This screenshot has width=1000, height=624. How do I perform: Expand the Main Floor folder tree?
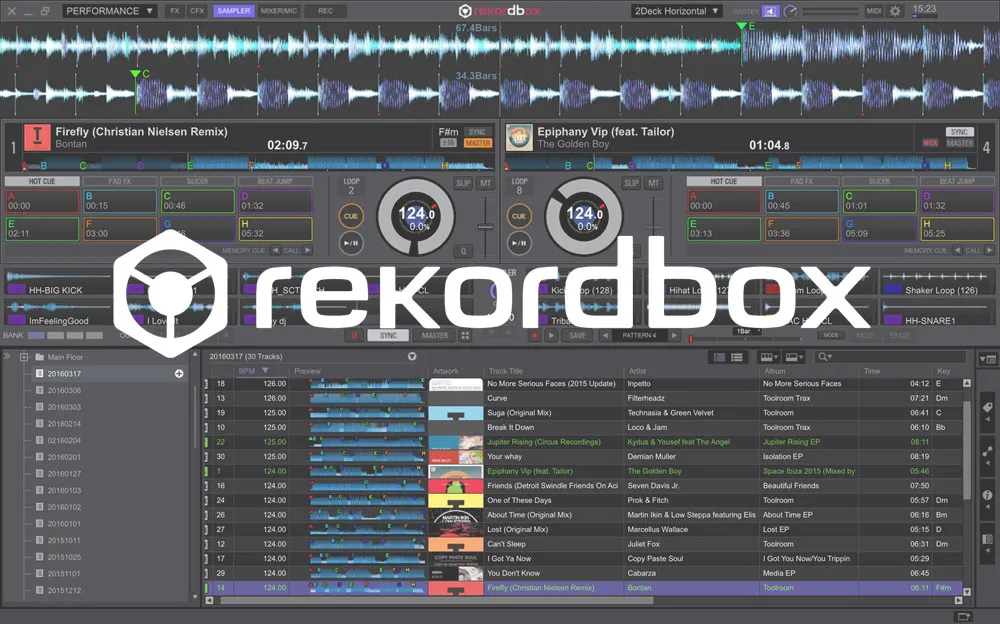[x=24, y=357]
